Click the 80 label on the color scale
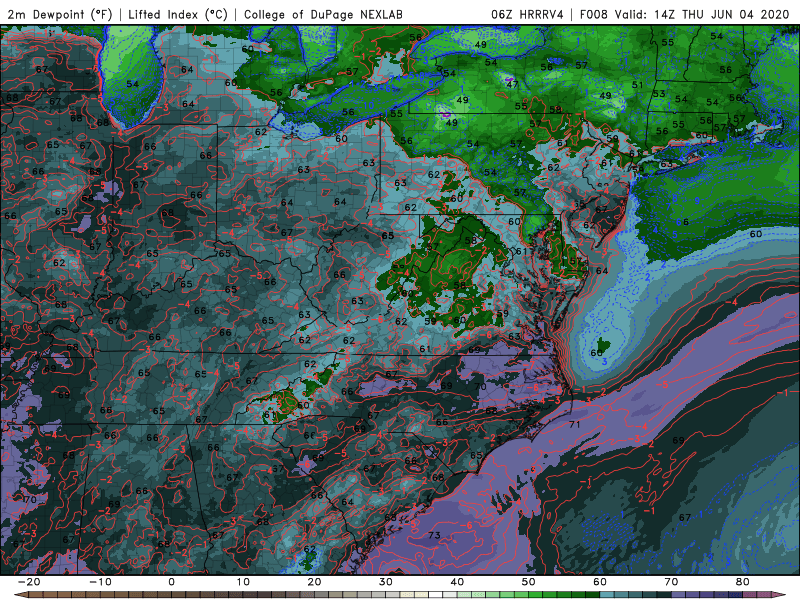 [743, 582]
